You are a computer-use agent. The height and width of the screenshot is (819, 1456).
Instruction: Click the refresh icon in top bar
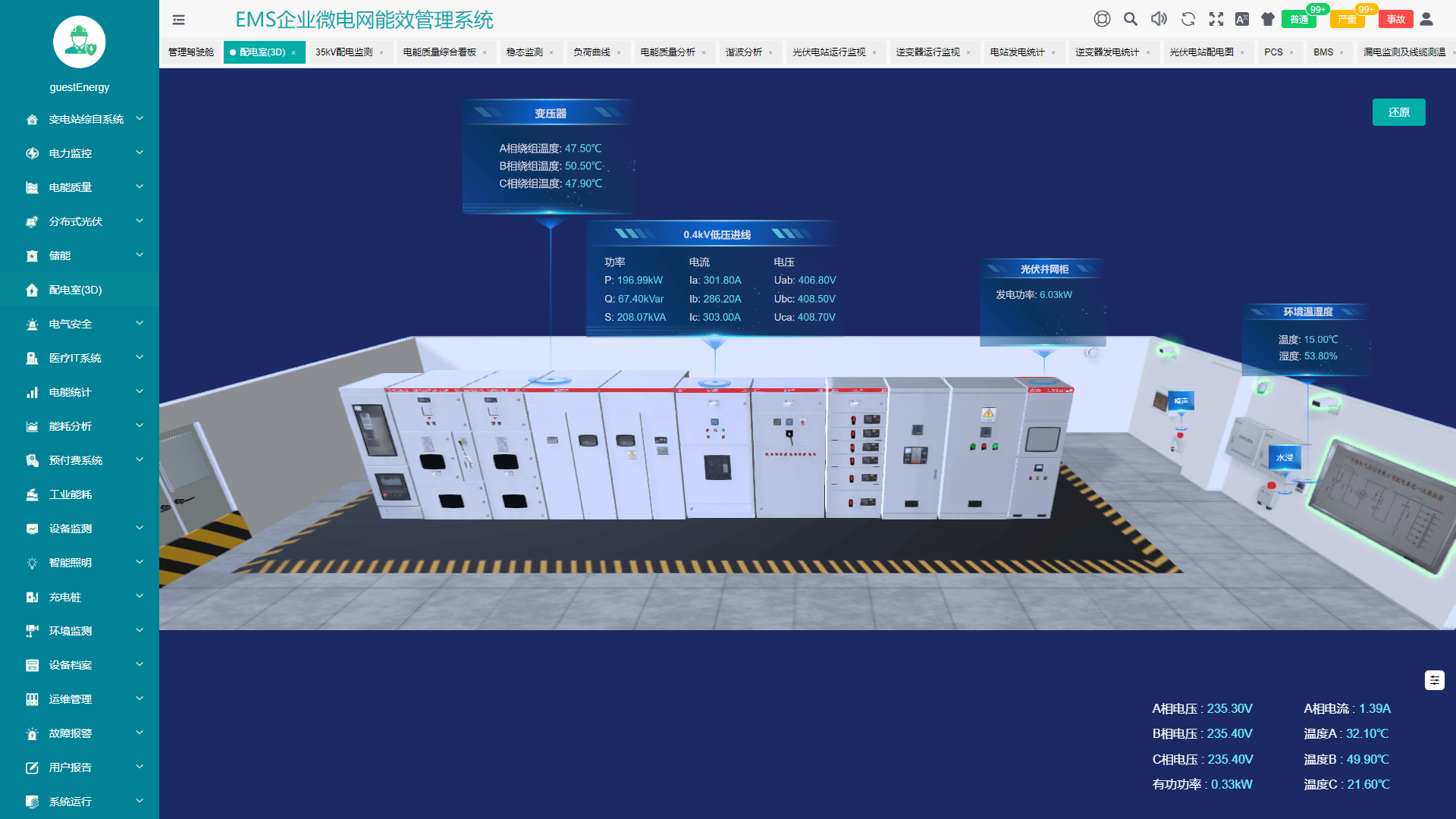pyautogui.click(x=1188, y=19)
